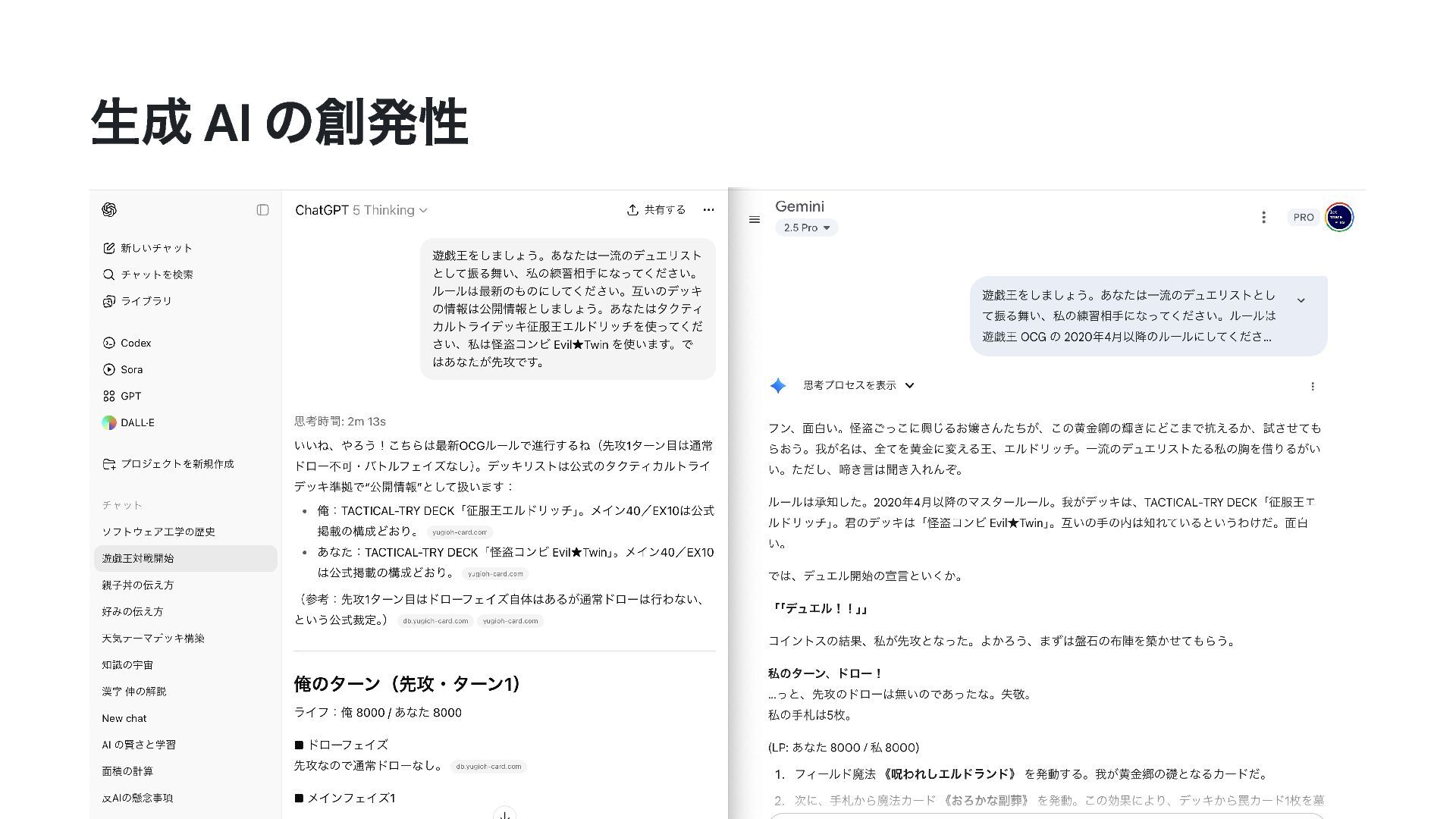The width and height of the screenshot is (1456, 819).
Task: Open chat 天気テーマデッキ構築
Action: [x=186, y=638]
